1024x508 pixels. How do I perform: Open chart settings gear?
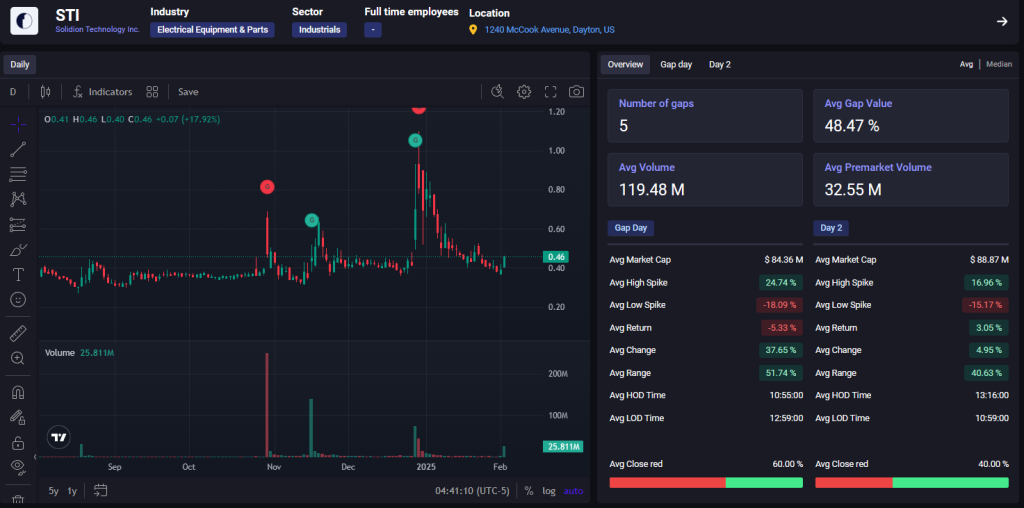pos(524,92)
